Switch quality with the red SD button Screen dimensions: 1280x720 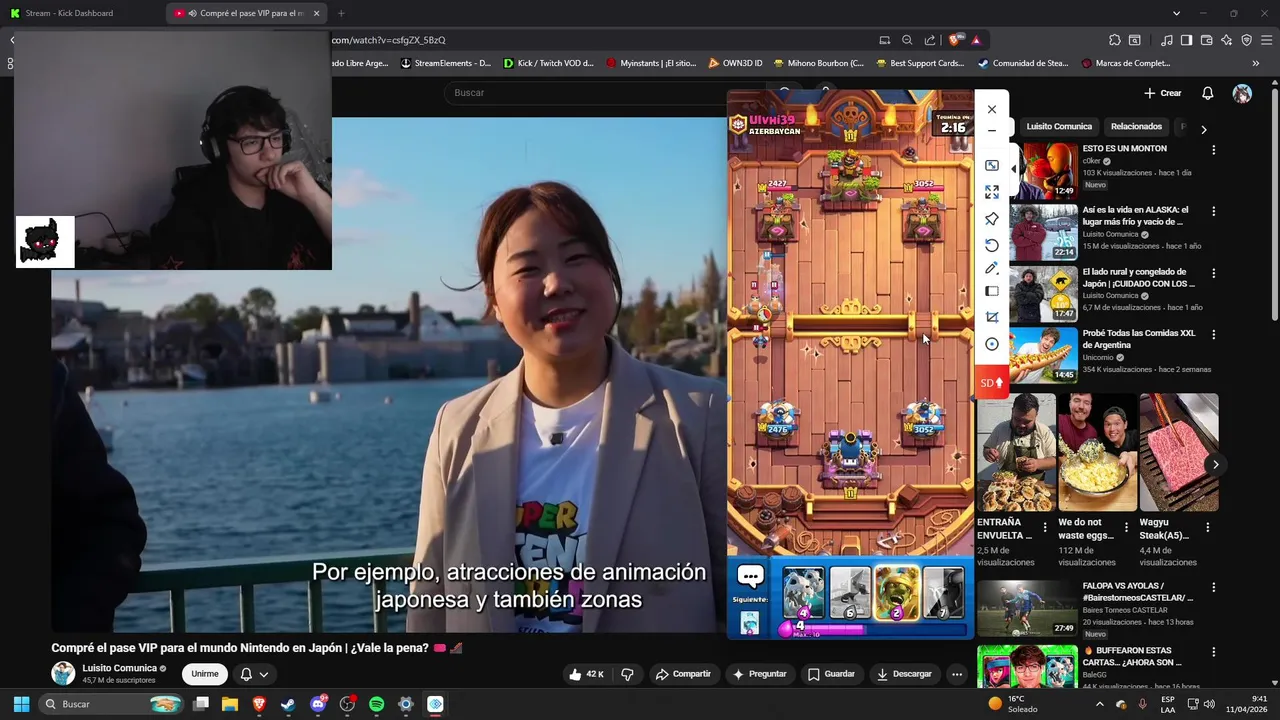(x=991, y=383)
